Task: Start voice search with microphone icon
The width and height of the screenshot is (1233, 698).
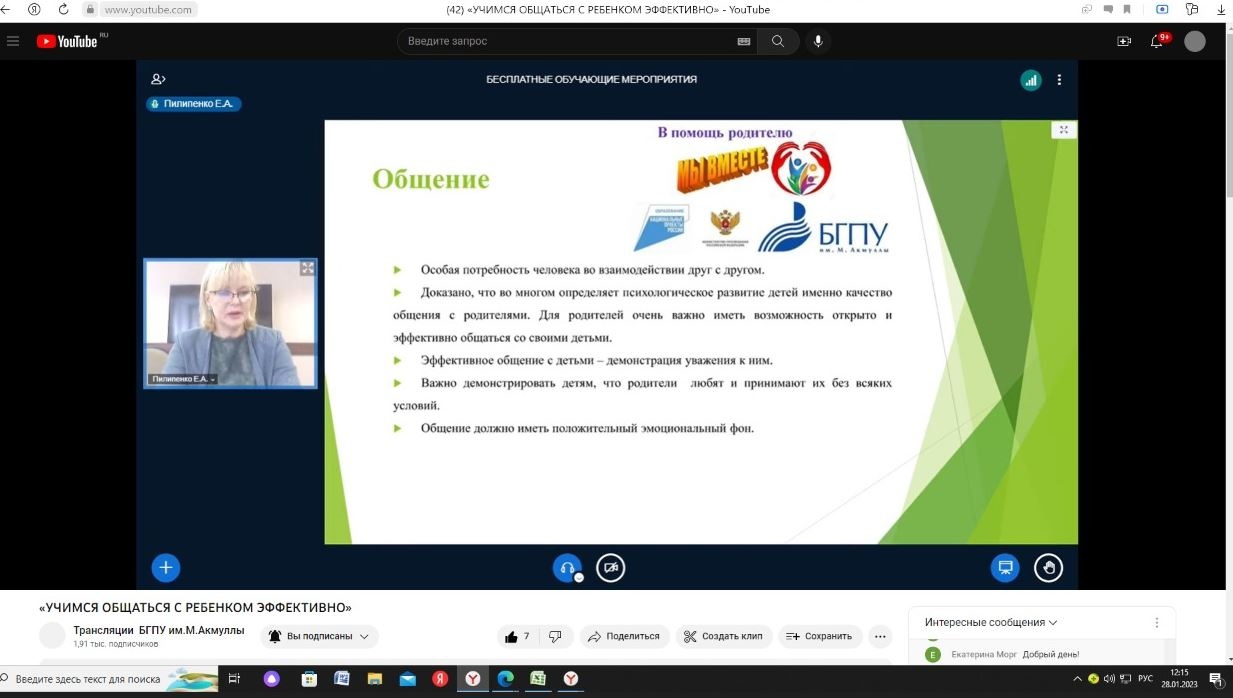Action: pyautogui.click(x=818, y=41)
